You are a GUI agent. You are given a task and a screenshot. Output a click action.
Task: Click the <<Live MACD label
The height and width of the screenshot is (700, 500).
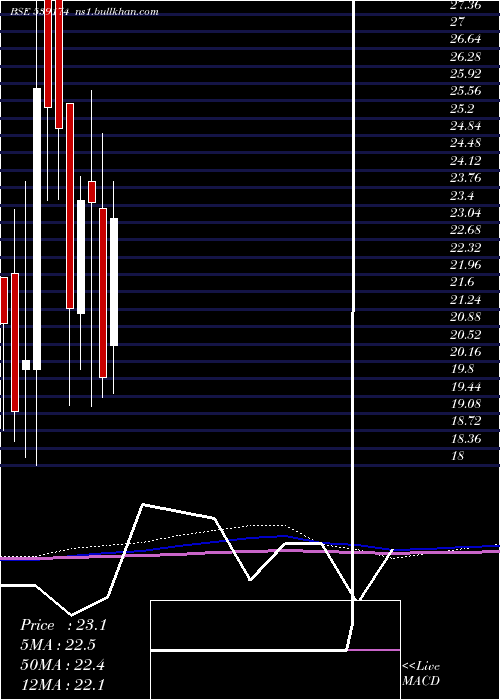(421, 674)
